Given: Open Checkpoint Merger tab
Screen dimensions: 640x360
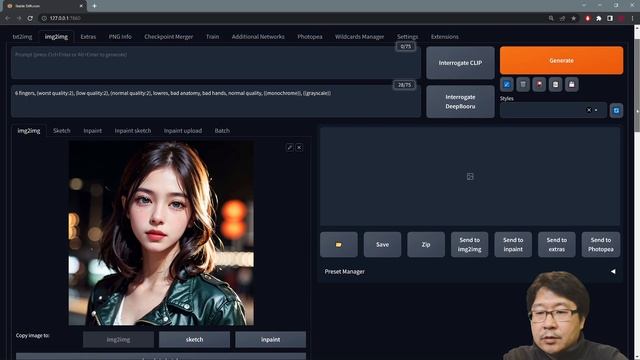Looking at the screenshot, I should click(169, 36).
